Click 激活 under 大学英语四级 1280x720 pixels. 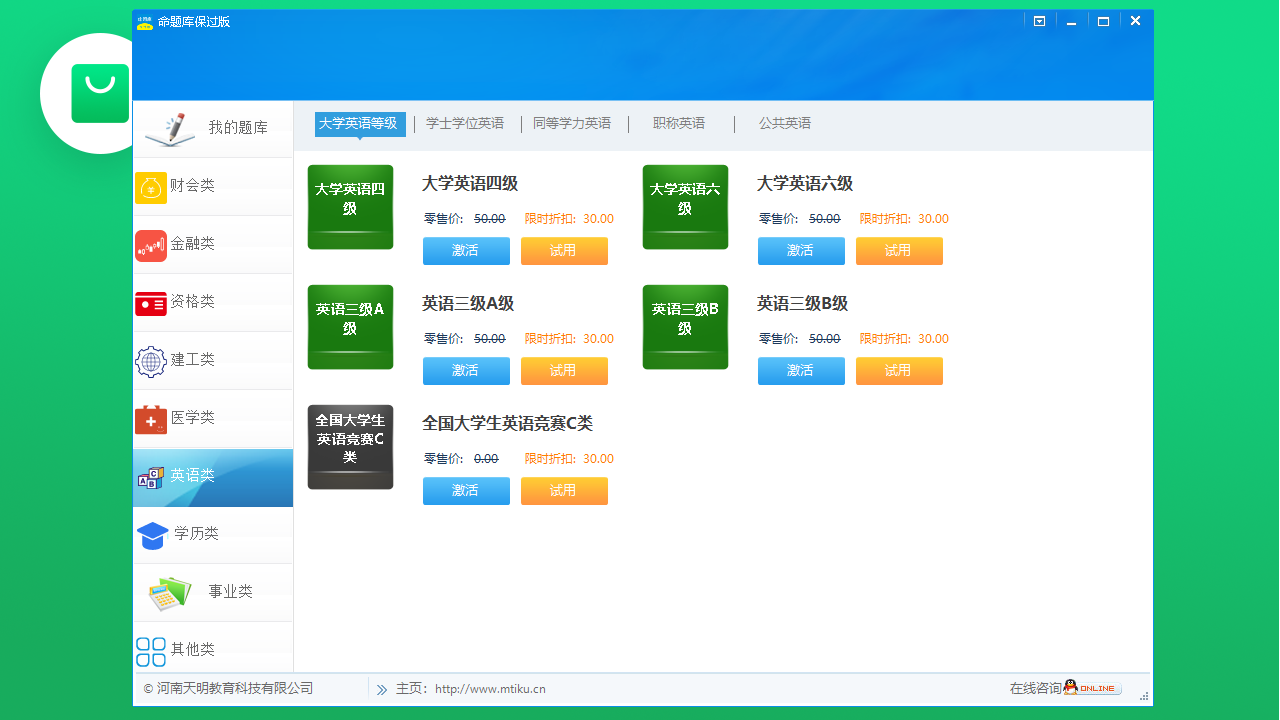tap(466, 251)
